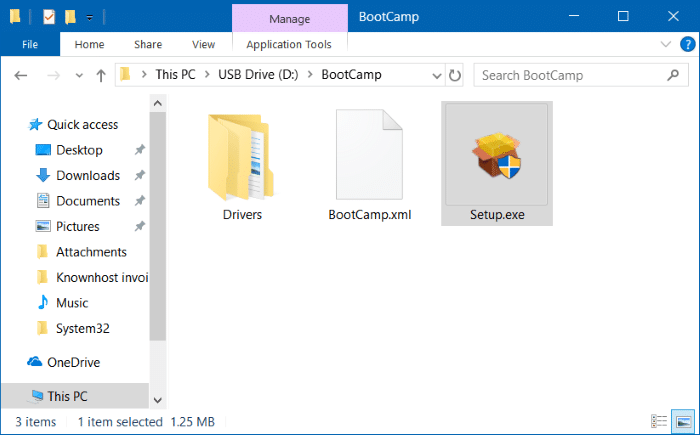Click the New folder quick access toolbar icon
Image resolution: width=700 pixels, height=435 pixels.
pos(70,17)
